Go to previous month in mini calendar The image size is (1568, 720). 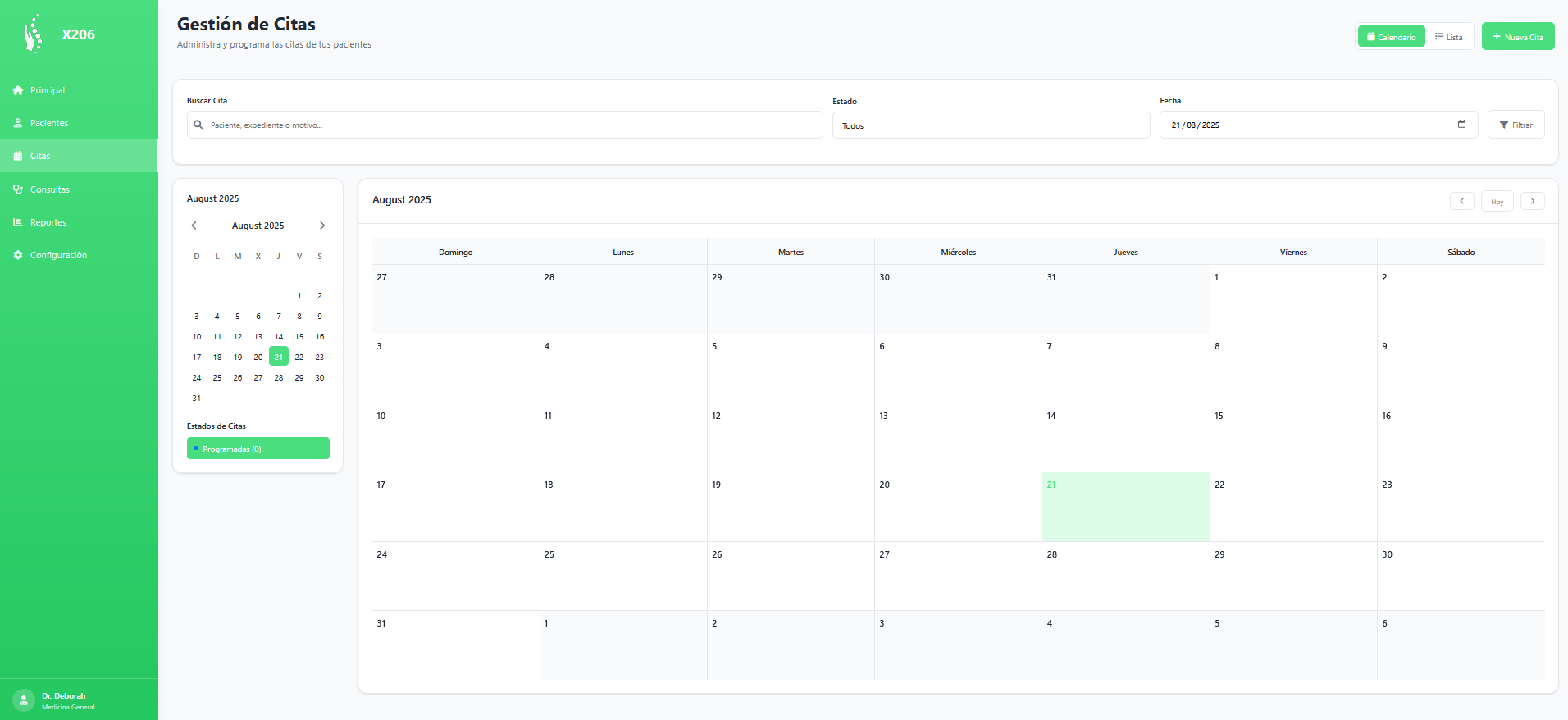pyautogui.click(x=194, y=226)
